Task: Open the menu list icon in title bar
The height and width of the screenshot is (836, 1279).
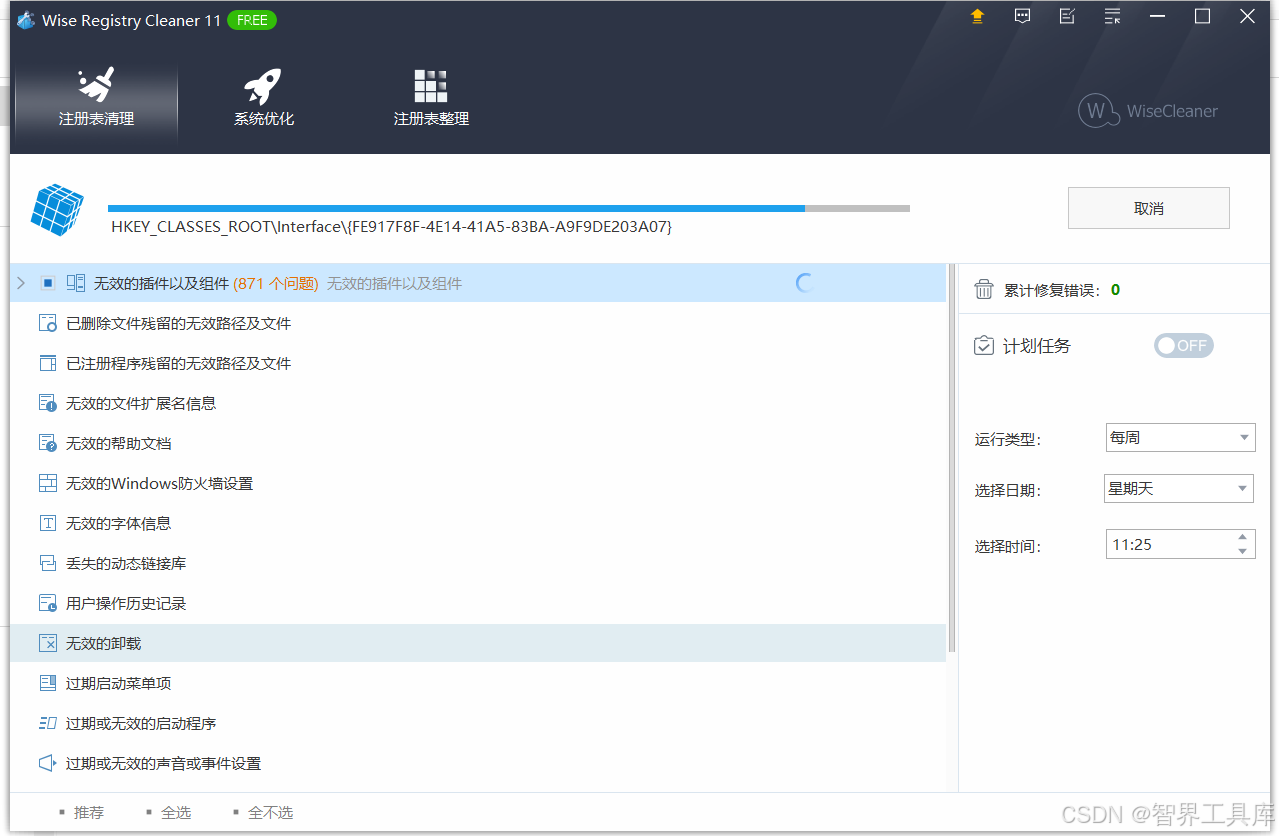Action: (1112, 16)
